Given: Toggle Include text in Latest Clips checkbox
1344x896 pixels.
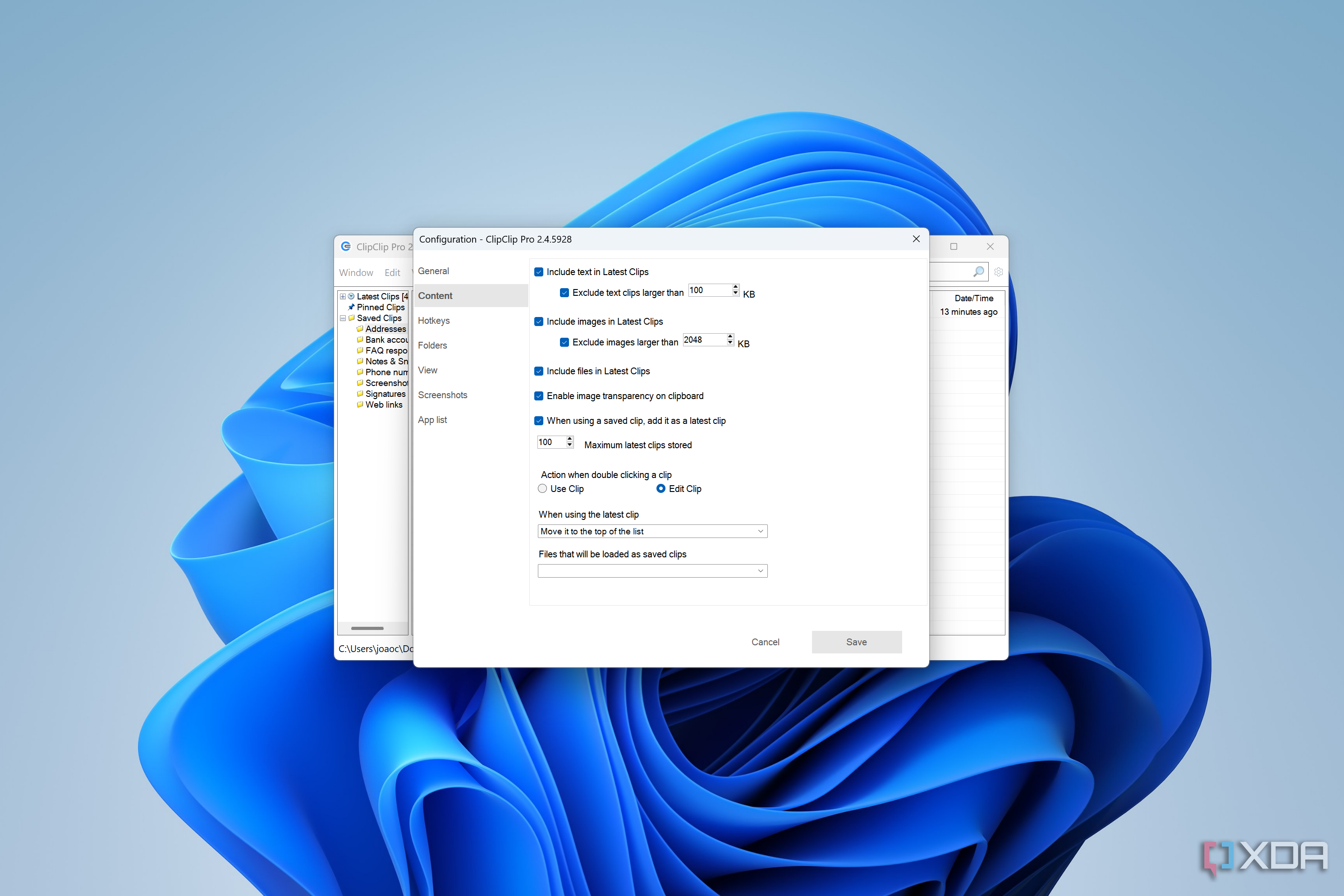Looking at the screenshot, I should pos(539,272).
